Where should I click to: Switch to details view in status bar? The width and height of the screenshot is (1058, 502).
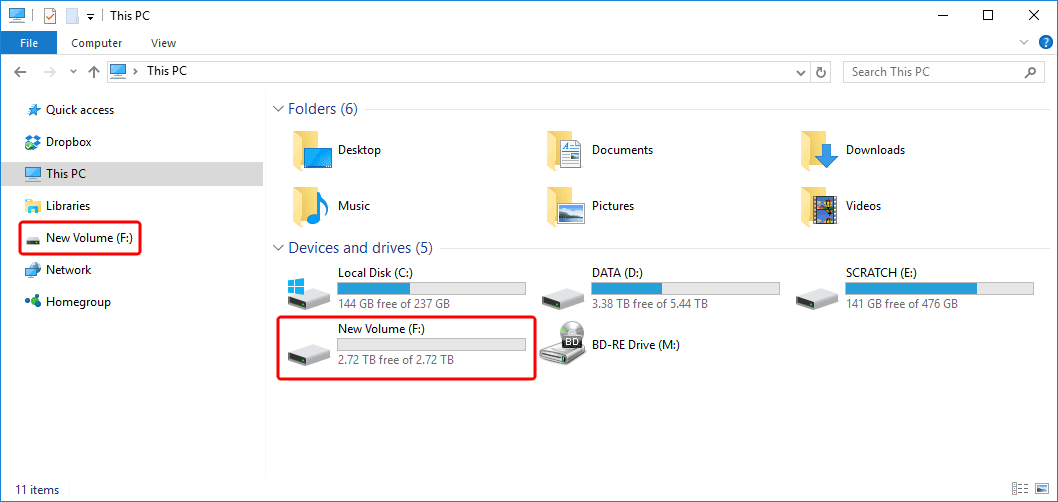(1021, 490)
